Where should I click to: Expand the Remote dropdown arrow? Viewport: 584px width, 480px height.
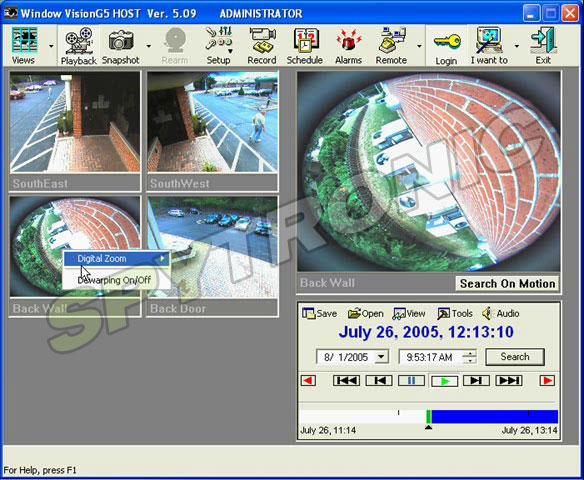tap(419, 46)
